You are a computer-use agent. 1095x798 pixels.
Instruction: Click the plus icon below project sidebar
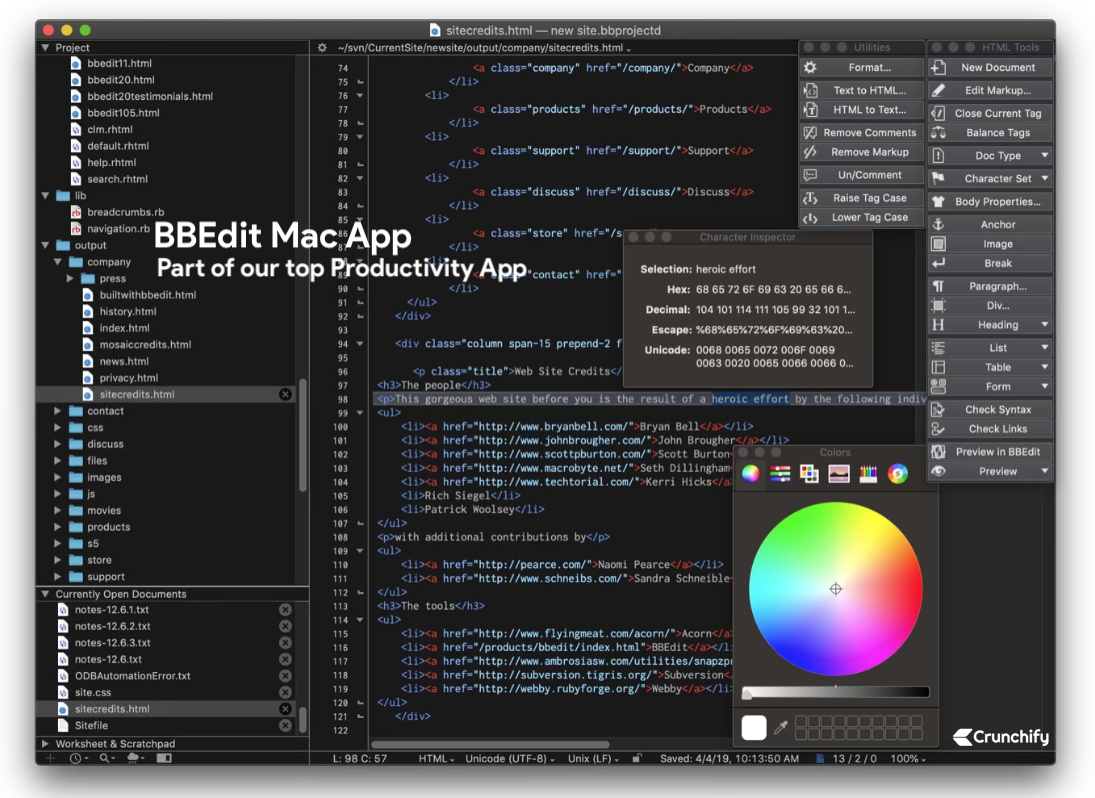(x=50, y=758)
